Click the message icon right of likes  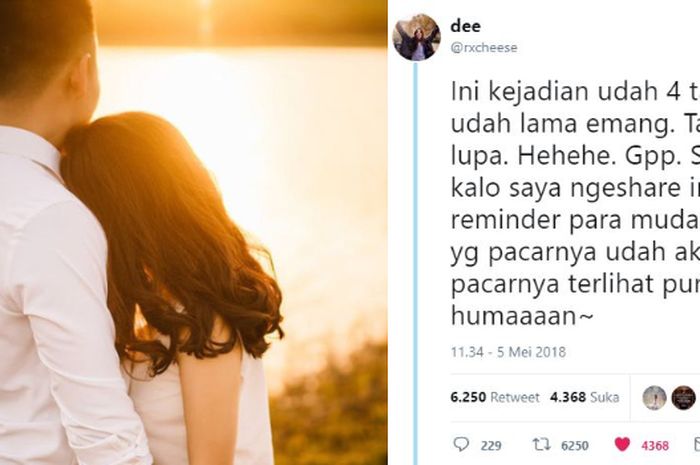click(x=696, y=444)
